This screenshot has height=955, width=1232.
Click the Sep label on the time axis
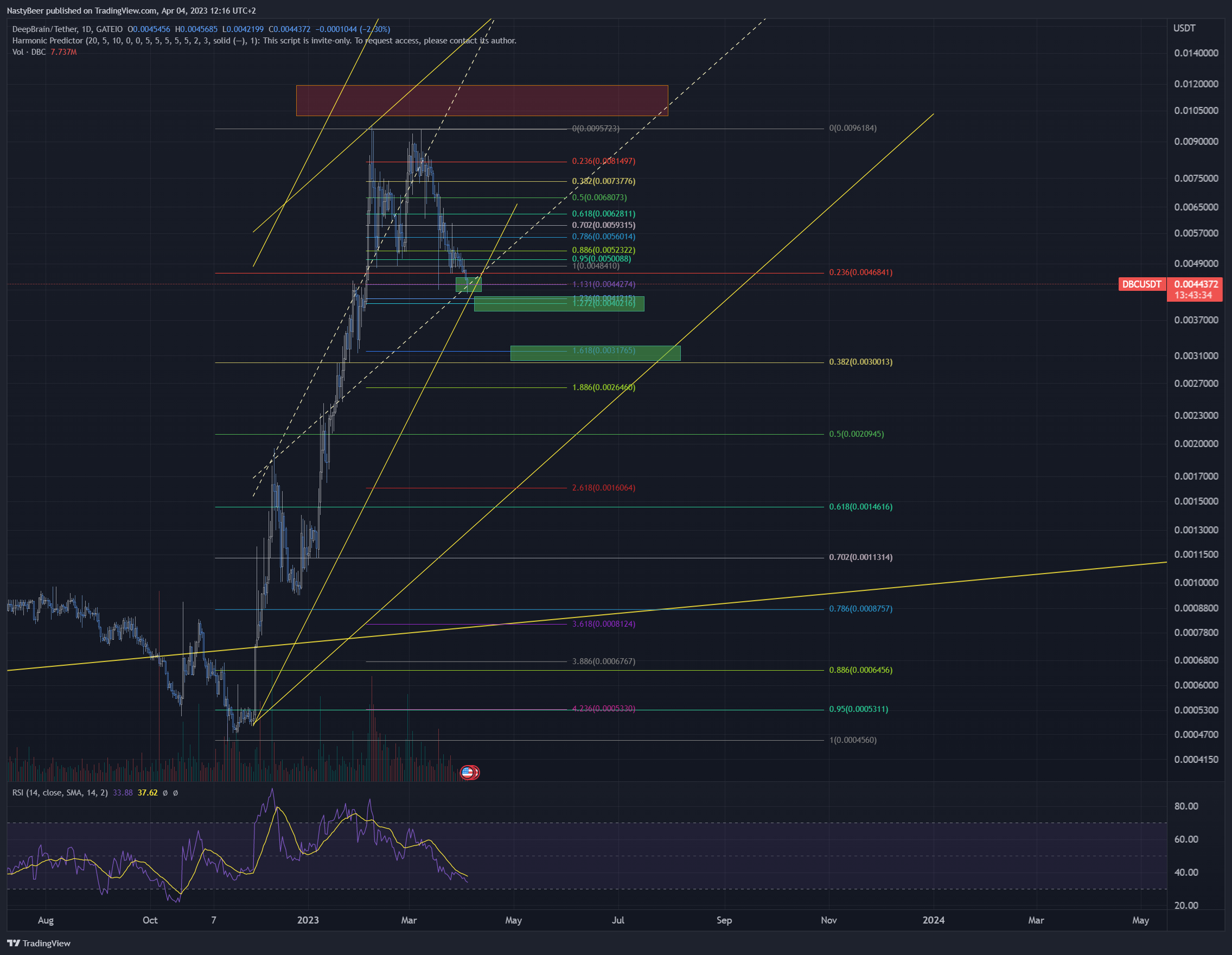click(x=724, y=920)
